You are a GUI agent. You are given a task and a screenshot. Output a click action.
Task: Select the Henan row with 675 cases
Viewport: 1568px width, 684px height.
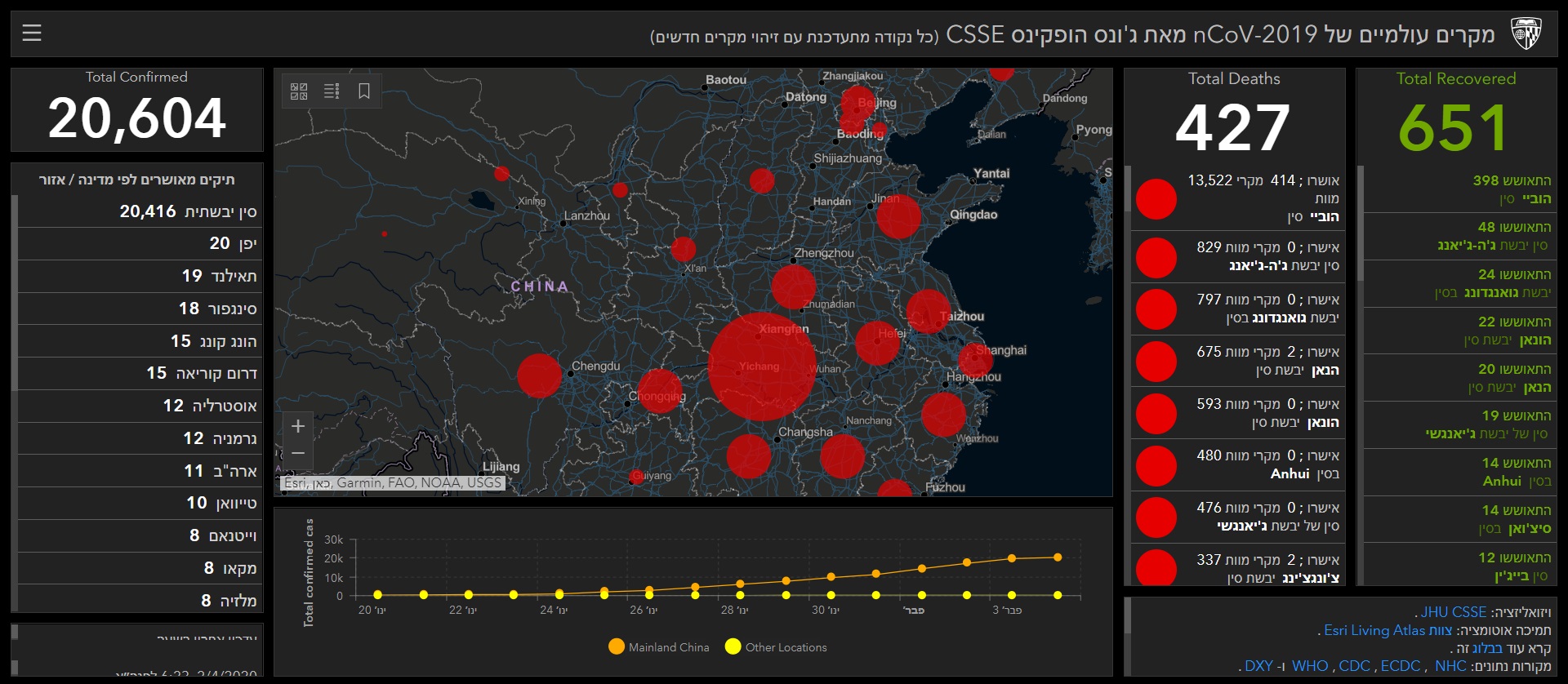[x=1236, y=361]
